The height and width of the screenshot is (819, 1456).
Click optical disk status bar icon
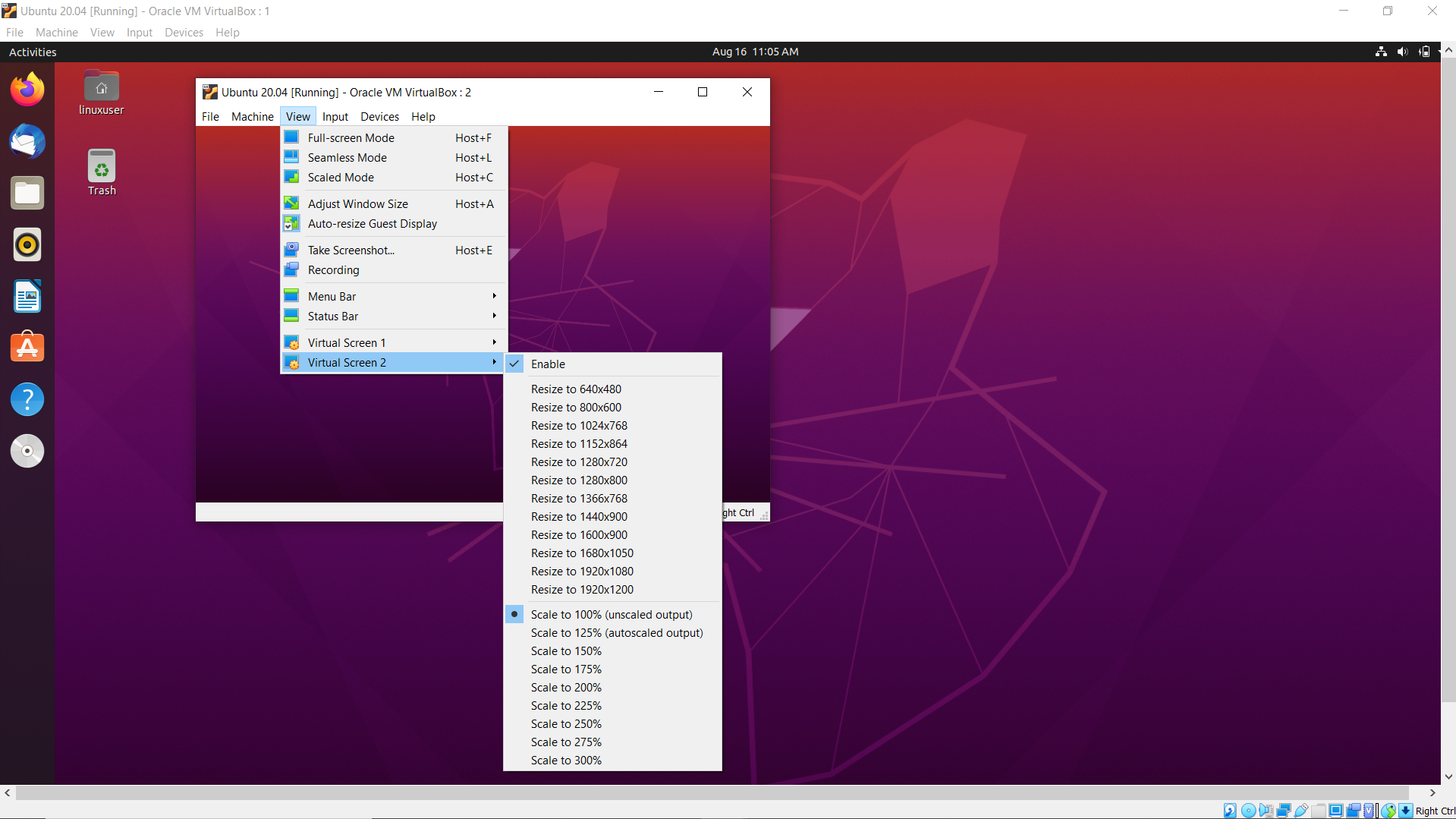(x=1248, y=811)
